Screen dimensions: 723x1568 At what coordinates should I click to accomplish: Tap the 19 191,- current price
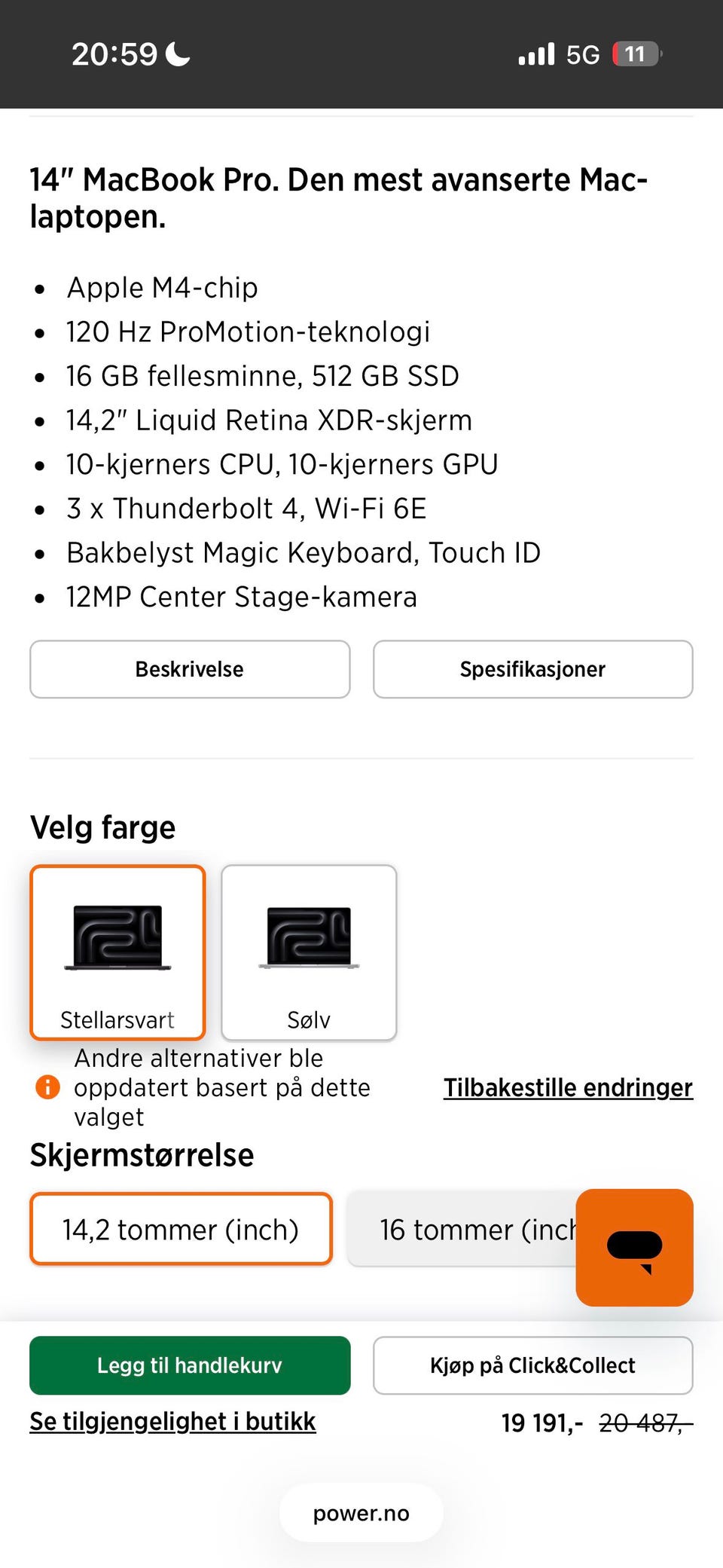(541, 1423)
